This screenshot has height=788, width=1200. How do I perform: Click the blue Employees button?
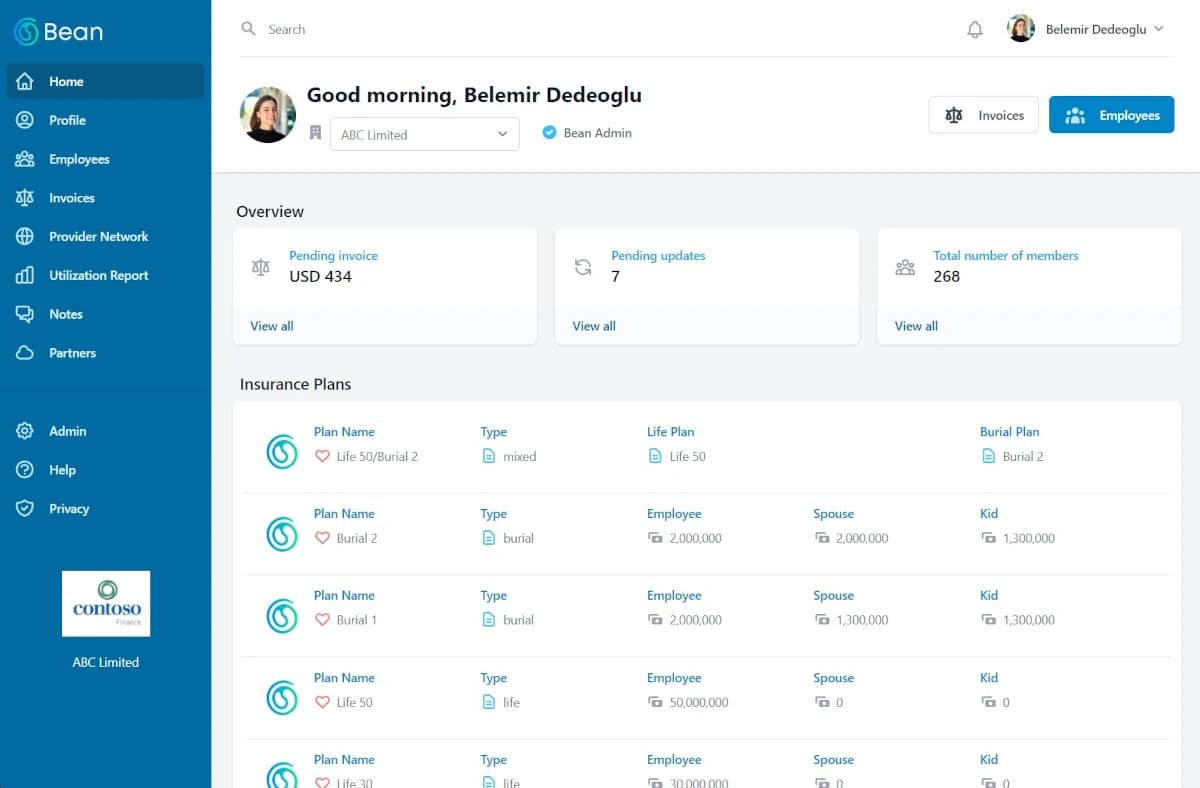[1111, 115]
